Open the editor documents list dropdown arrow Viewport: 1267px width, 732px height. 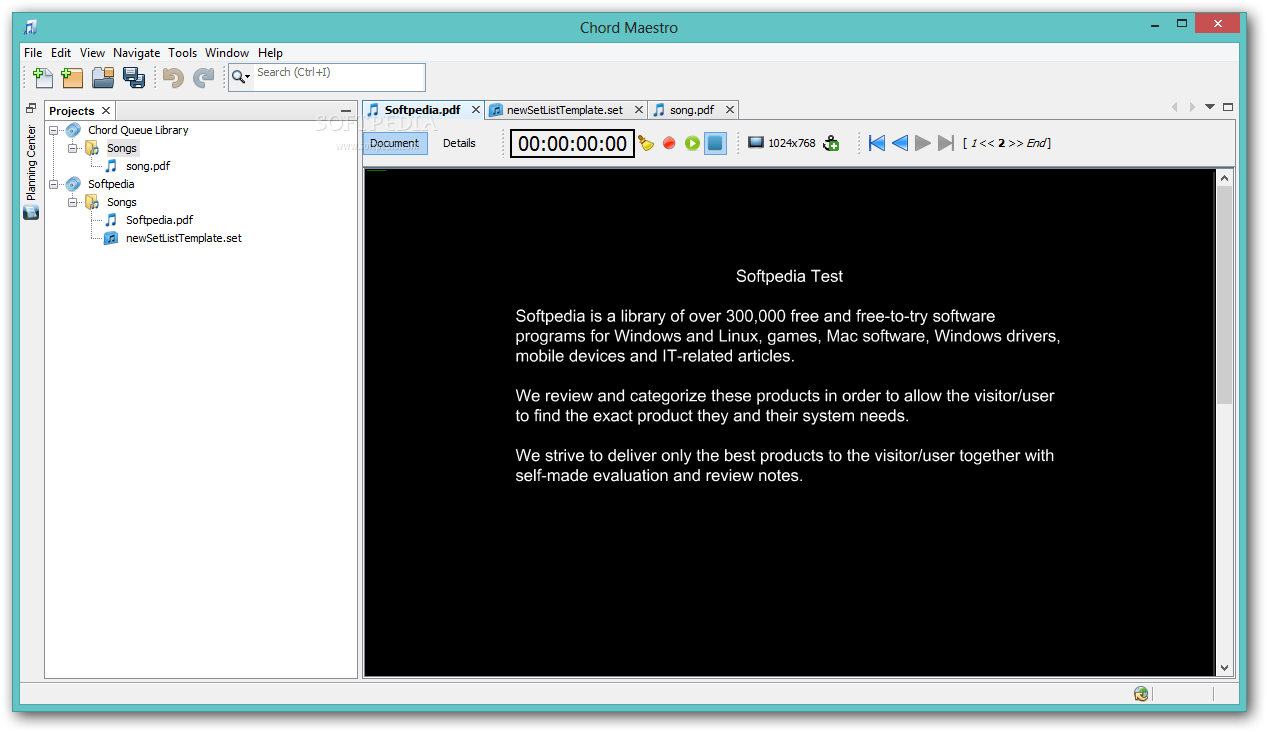pyautogui.click(x=1210, y=107)
